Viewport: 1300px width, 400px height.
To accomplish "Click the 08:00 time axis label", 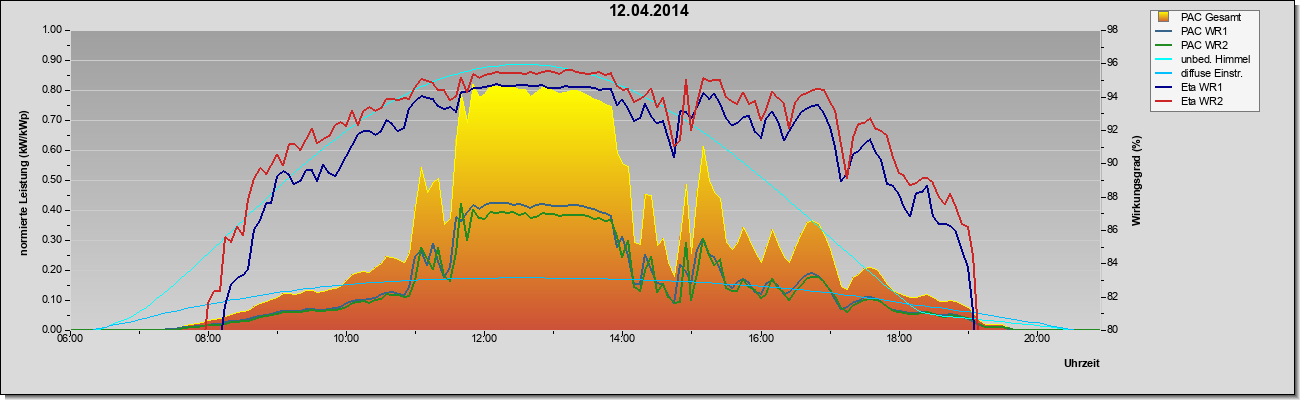I will (208, 338).
